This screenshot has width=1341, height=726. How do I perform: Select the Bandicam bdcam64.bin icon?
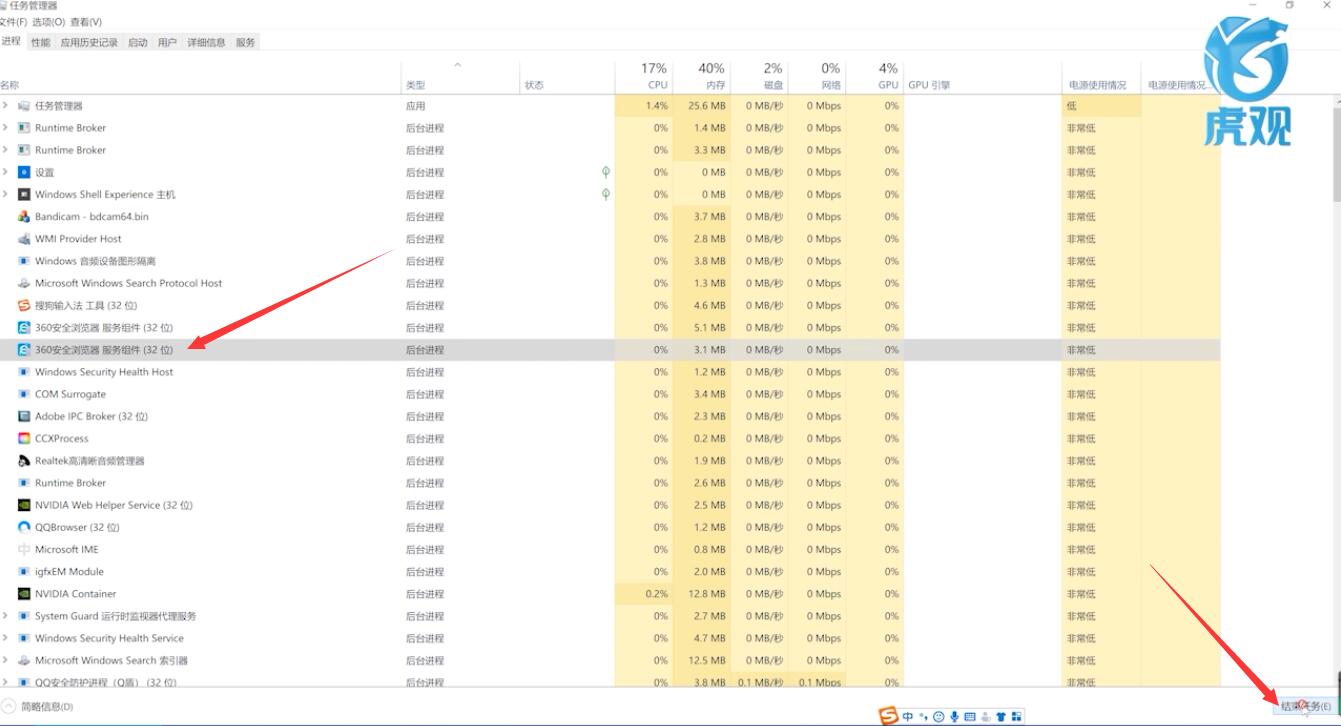tap(24, 216)
